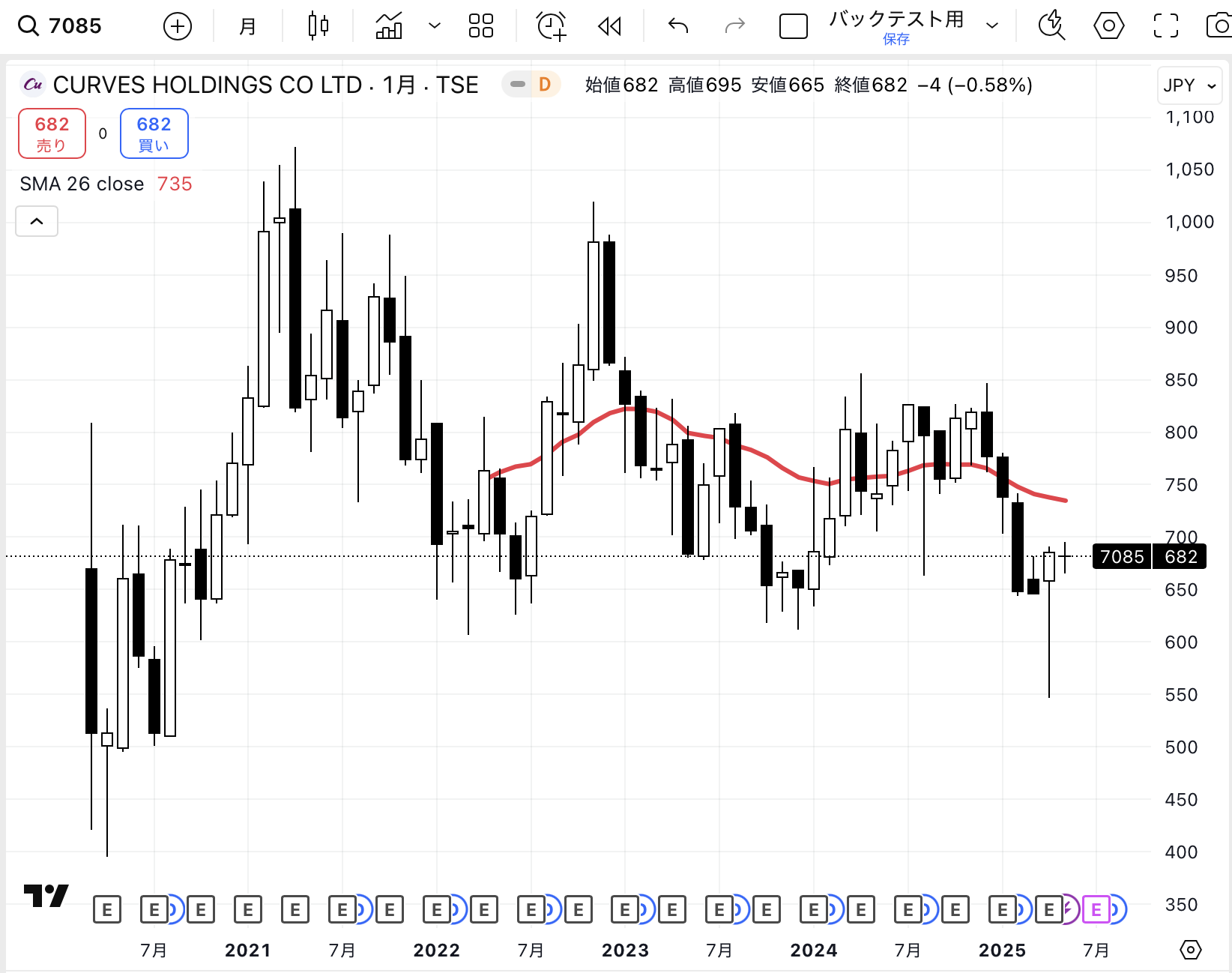Collapse the indicator legend with up chevron
The image size is (1232, 973).
[37, 221]
